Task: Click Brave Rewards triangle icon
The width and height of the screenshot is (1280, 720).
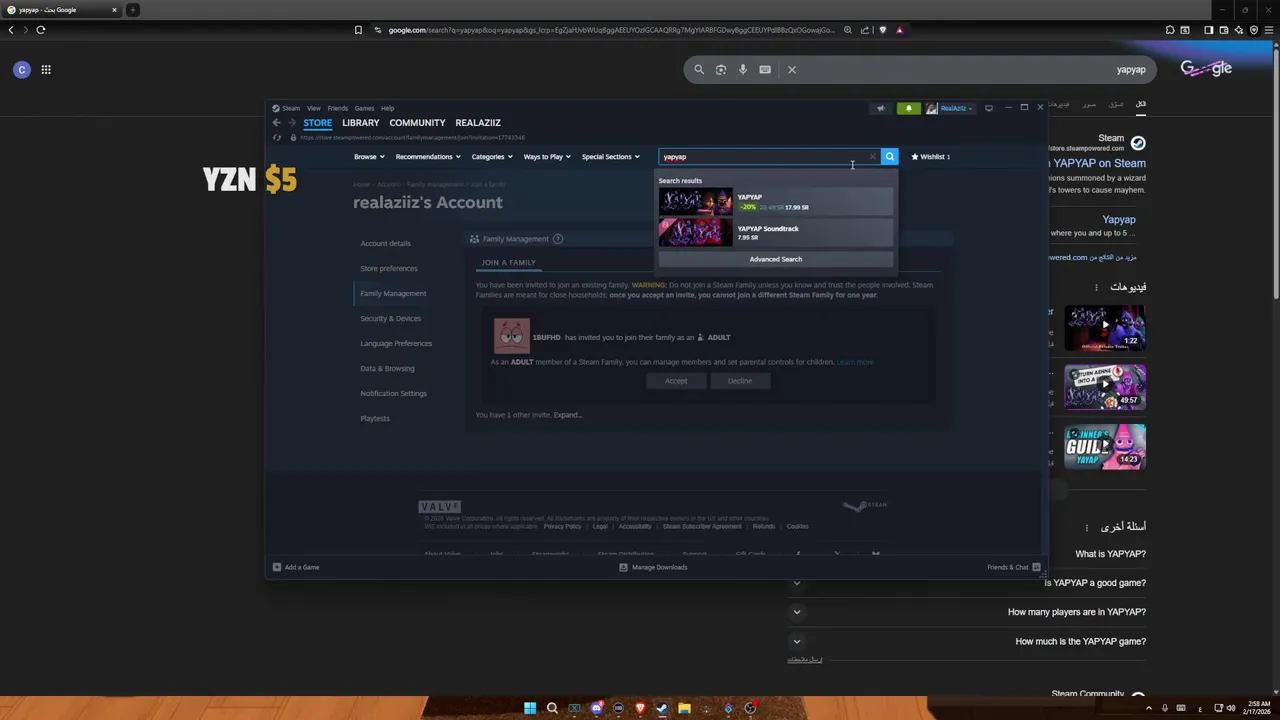Action: tap(899, 30)
